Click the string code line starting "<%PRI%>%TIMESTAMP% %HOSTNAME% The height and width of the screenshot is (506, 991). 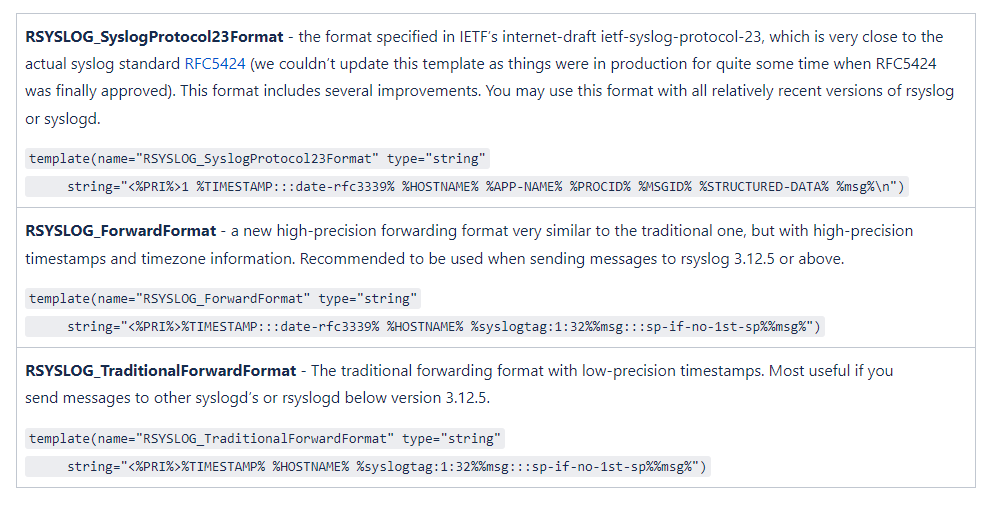pos(386,467)
